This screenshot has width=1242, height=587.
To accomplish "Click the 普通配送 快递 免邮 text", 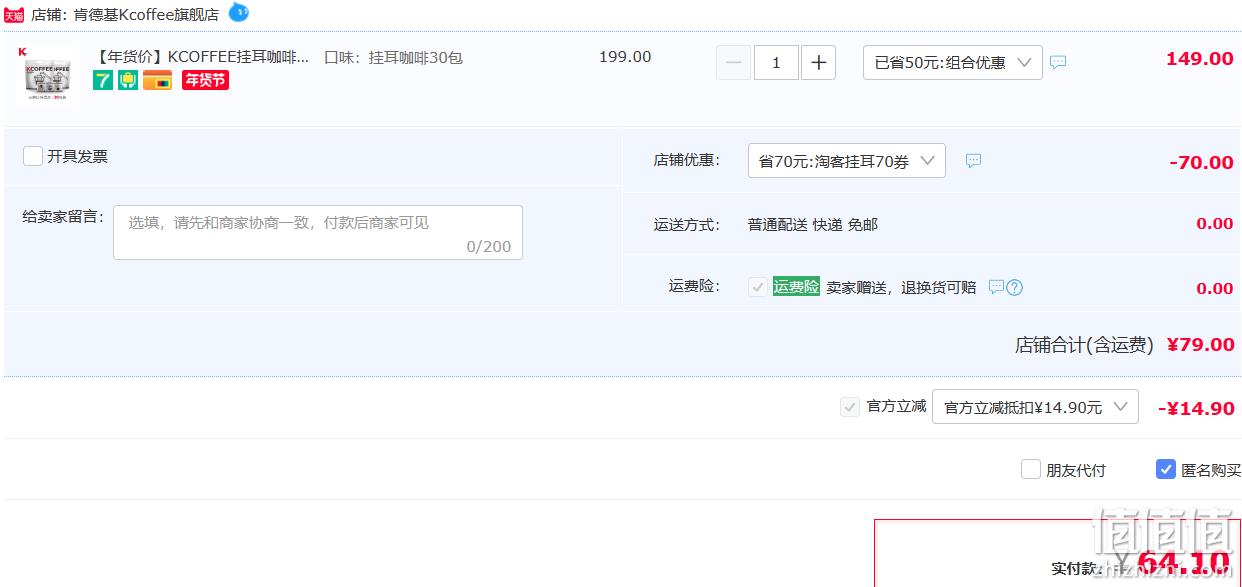I will tap(813, 224).
